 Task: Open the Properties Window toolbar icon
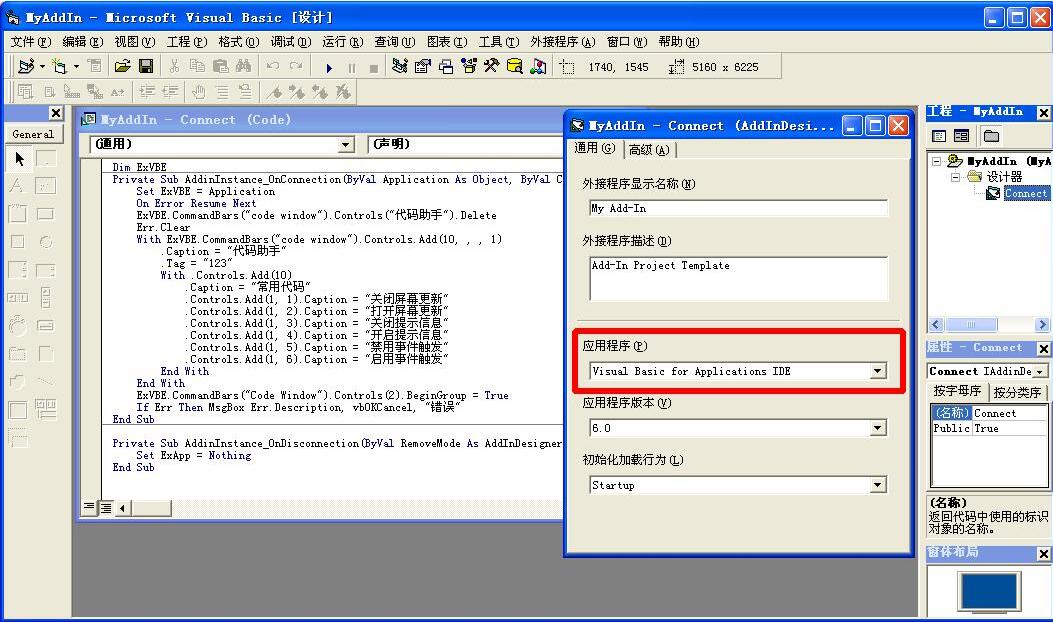[422, 67]
